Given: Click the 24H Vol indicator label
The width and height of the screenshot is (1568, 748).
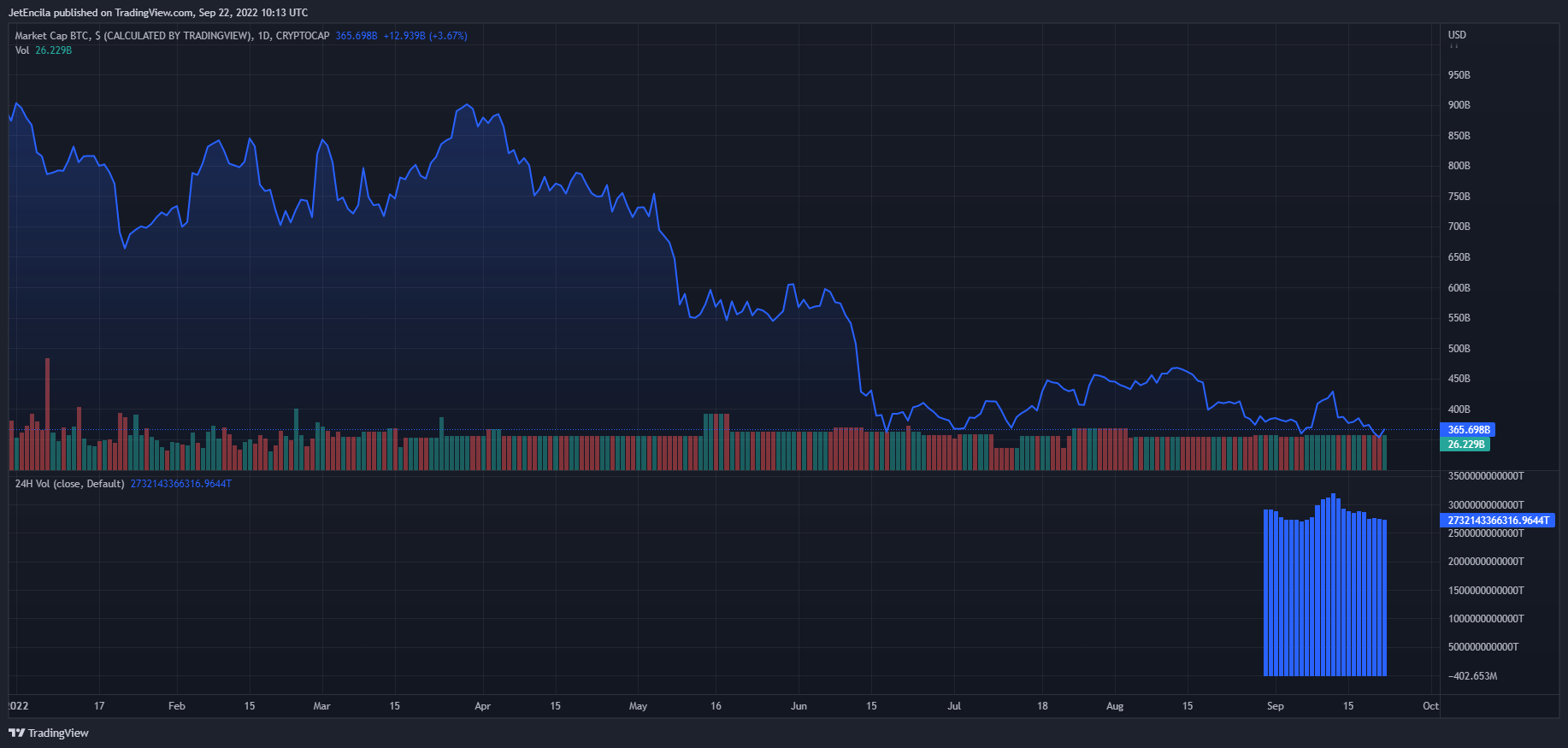Looking at the screenshot, I should point(69,484).
